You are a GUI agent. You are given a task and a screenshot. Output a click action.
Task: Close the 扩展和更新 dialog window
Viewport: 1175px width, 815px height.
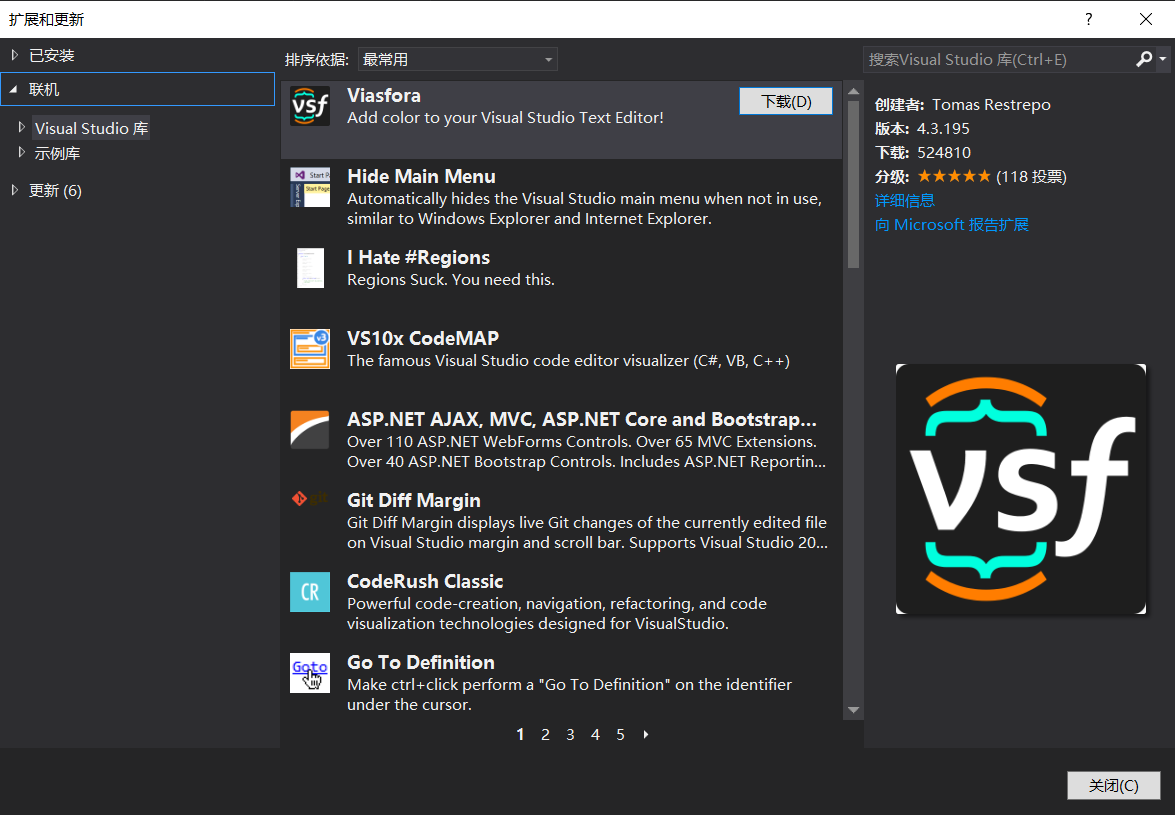pos(1146,19)
